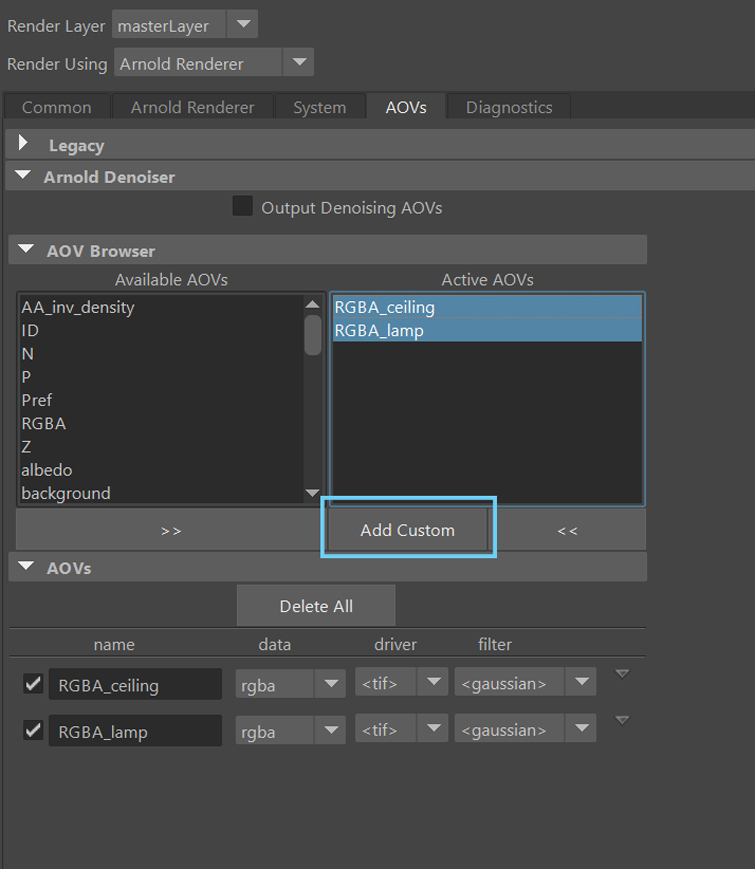The image size is (755, 869).
Task: Open driver dropdown for RGBA_ceiling
Action: coord(432,683)
